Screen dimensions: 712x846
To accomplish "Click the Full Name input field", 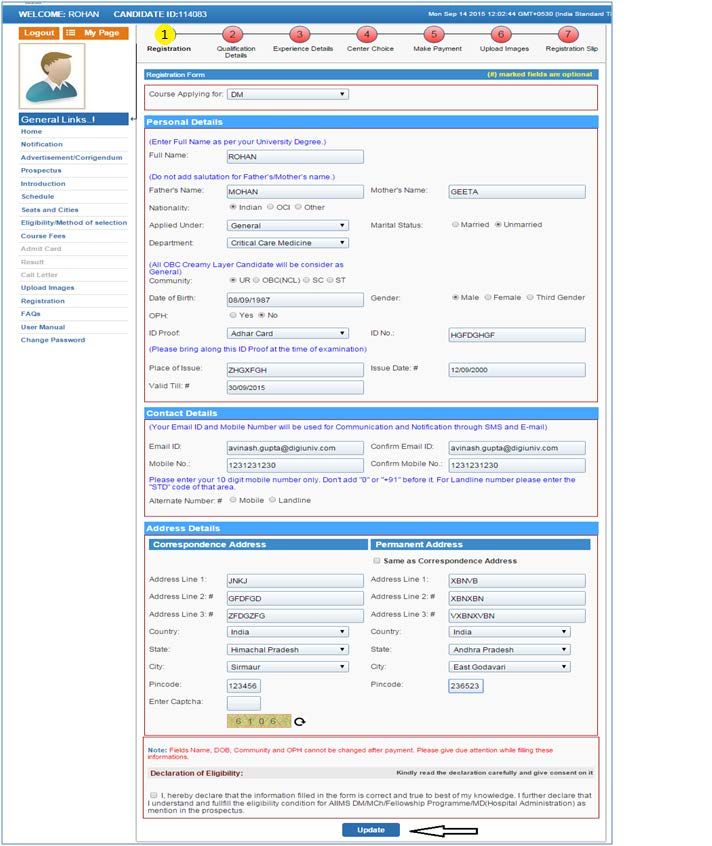I will click(x=295, y=156).
